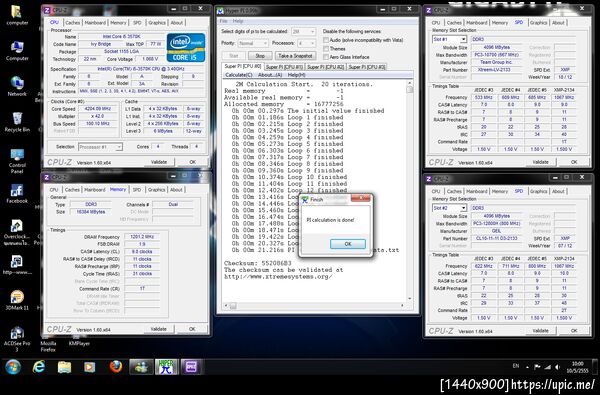Open the media player taskbar icon

point(90,367)
